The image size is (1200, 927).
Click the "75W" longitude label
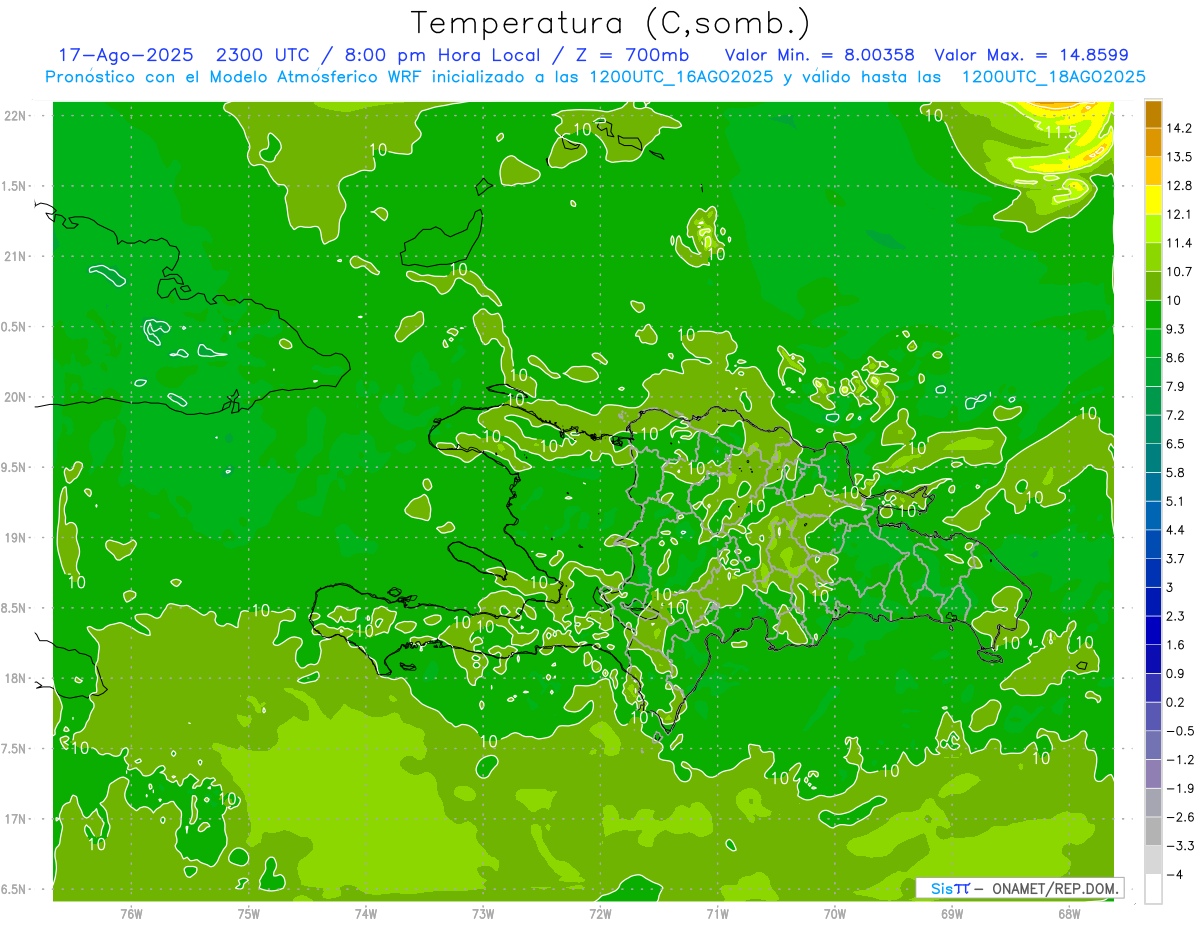click(249, 913)
